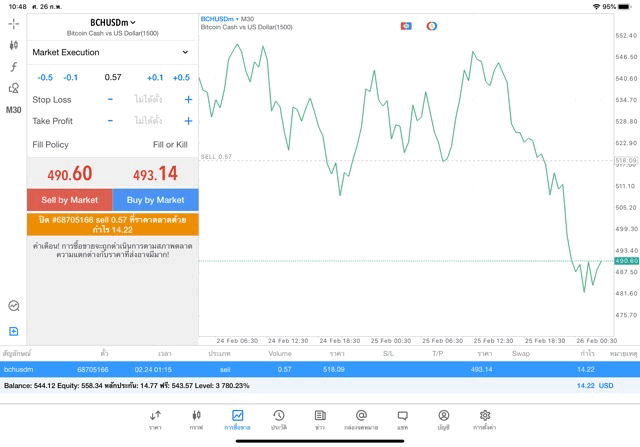
Task: Open the indicators function icon
Action: (14, 67)
